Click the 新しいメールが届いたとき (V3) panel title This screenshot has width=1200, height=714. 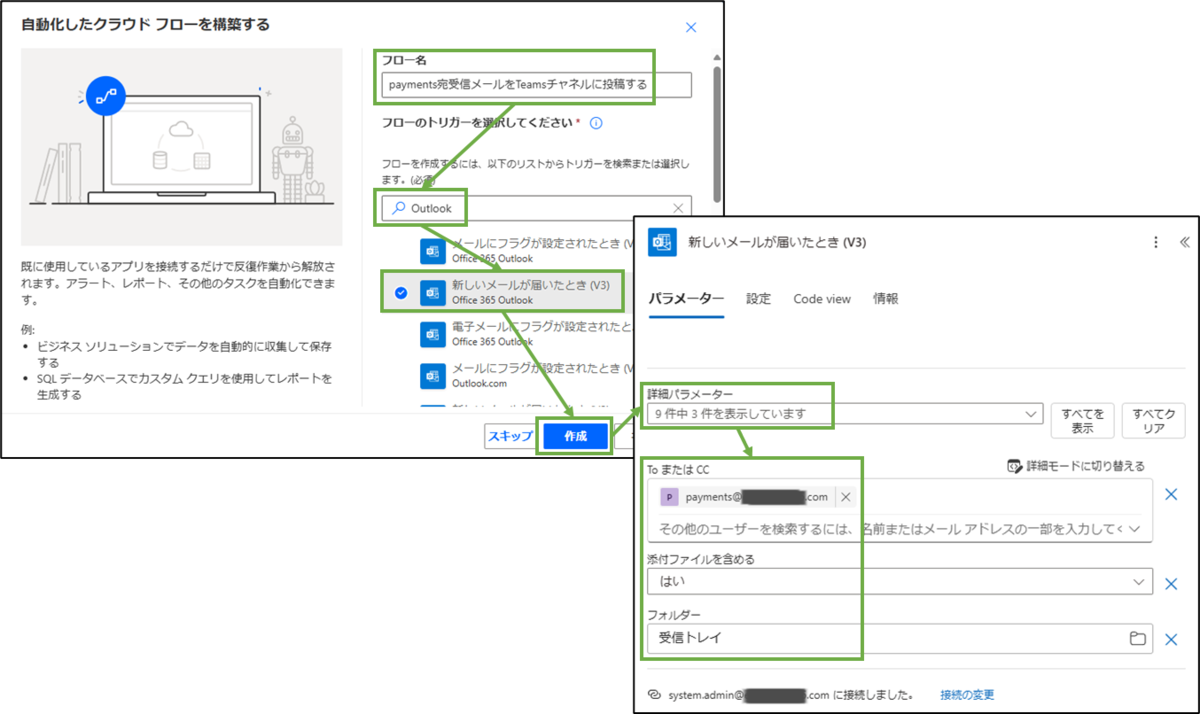pyautogui.click(x=777, y=242)
